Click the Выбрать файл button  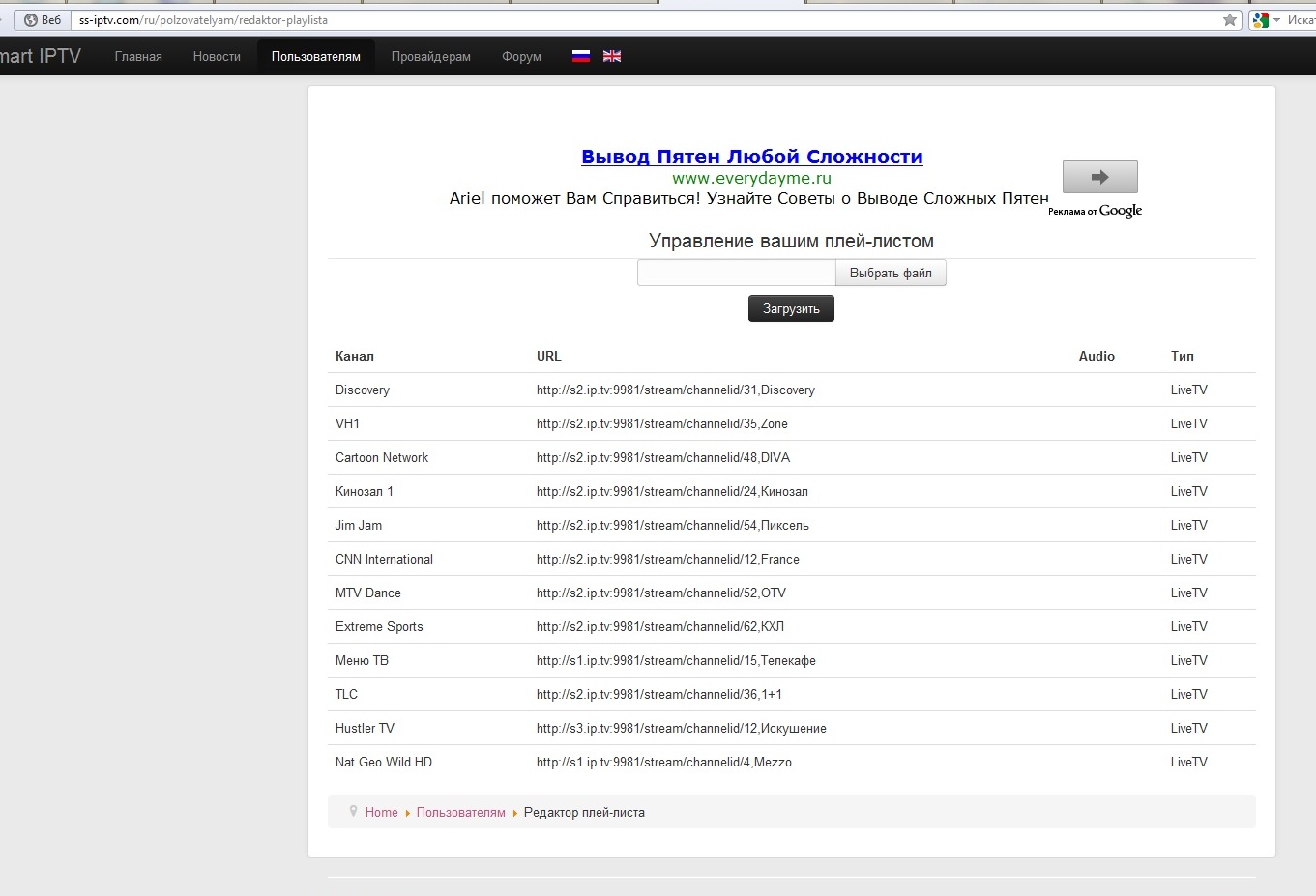coord(891,274)
